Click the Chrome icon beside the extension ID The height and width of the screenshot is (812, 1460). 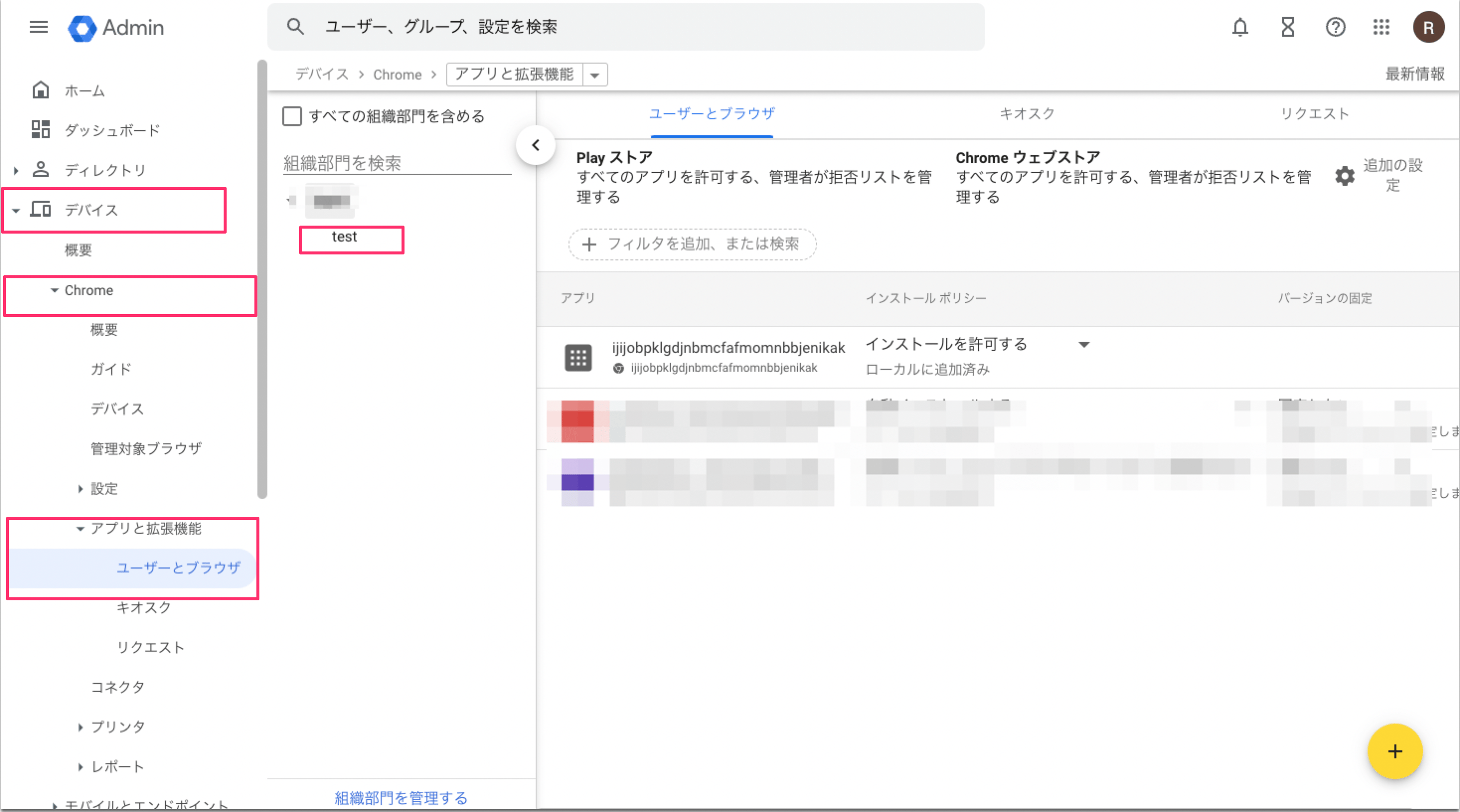pyautogui.click(x=618, y=368)
